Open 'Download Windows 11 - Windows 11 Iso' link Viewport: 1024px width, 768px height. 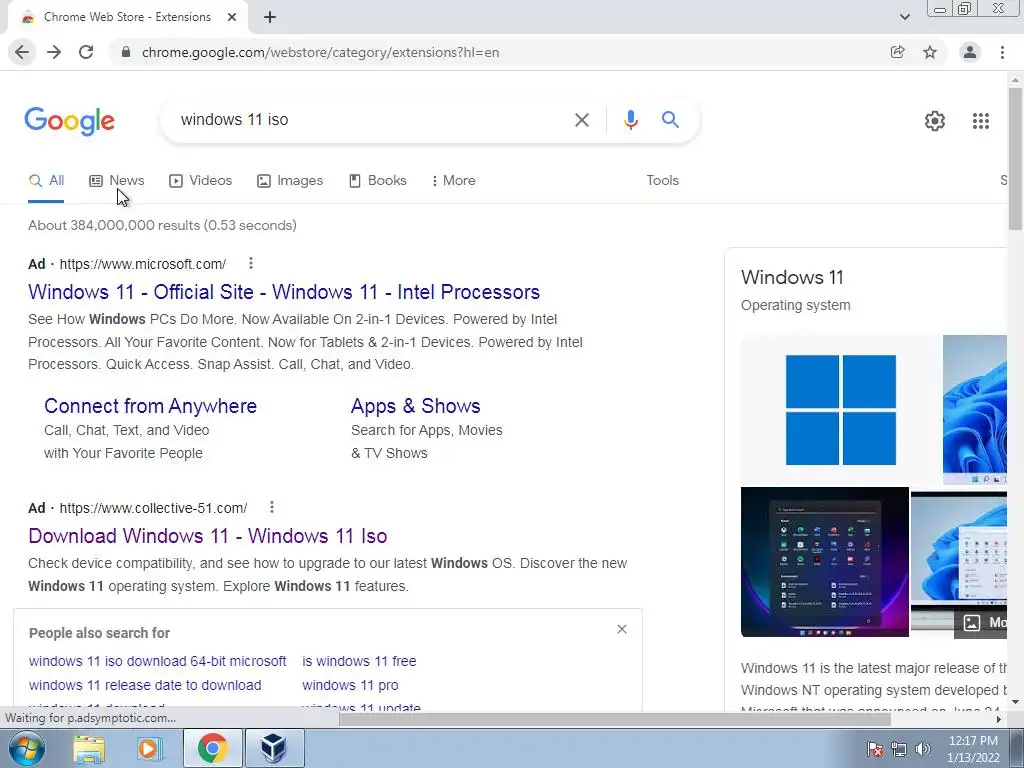point(208,536)
